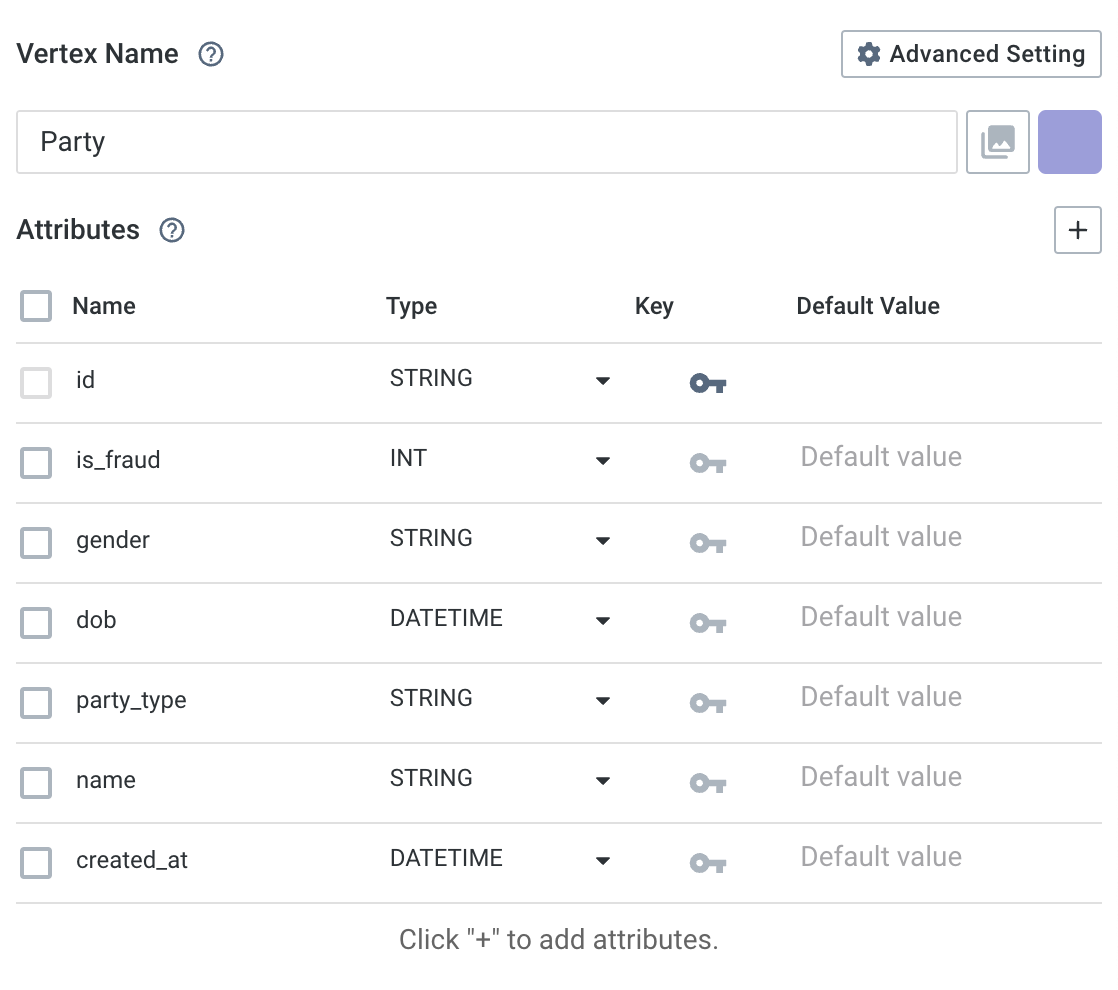Click help icon next to Vertex Name
This screenshot has width=1118, height=990.
[211, 54]
